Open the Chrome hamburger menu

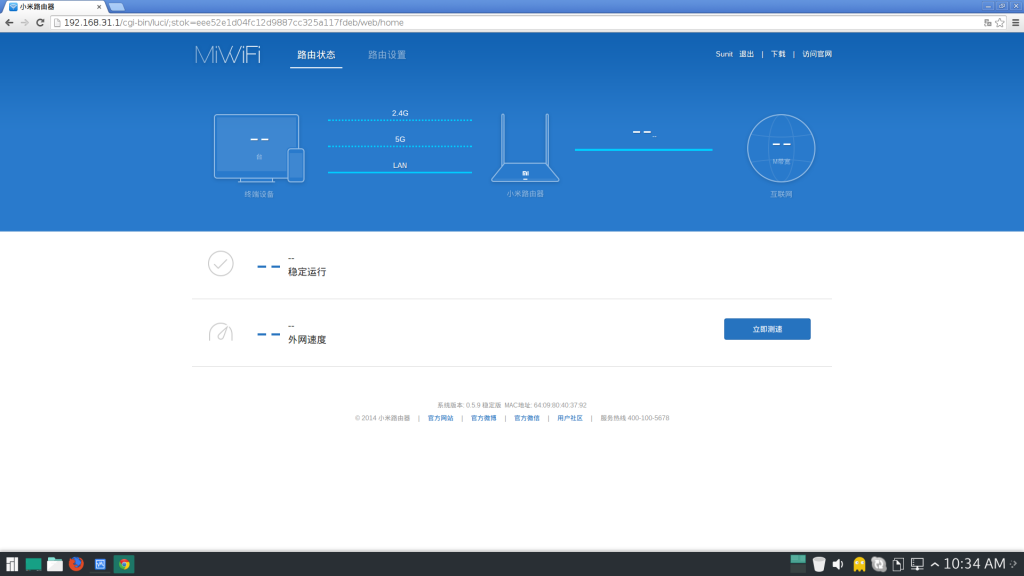(1016, 23)
